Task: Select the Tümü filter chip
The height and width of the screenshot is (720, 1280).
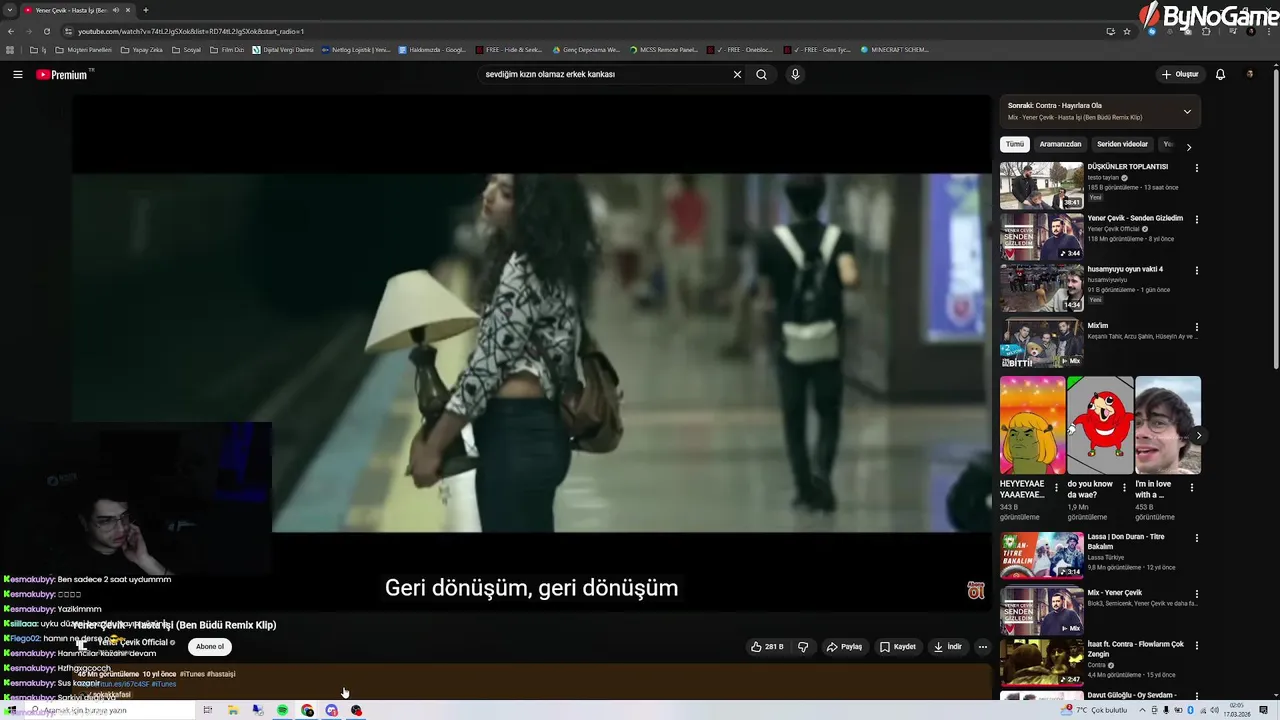Action: (x=1015, y=144)
